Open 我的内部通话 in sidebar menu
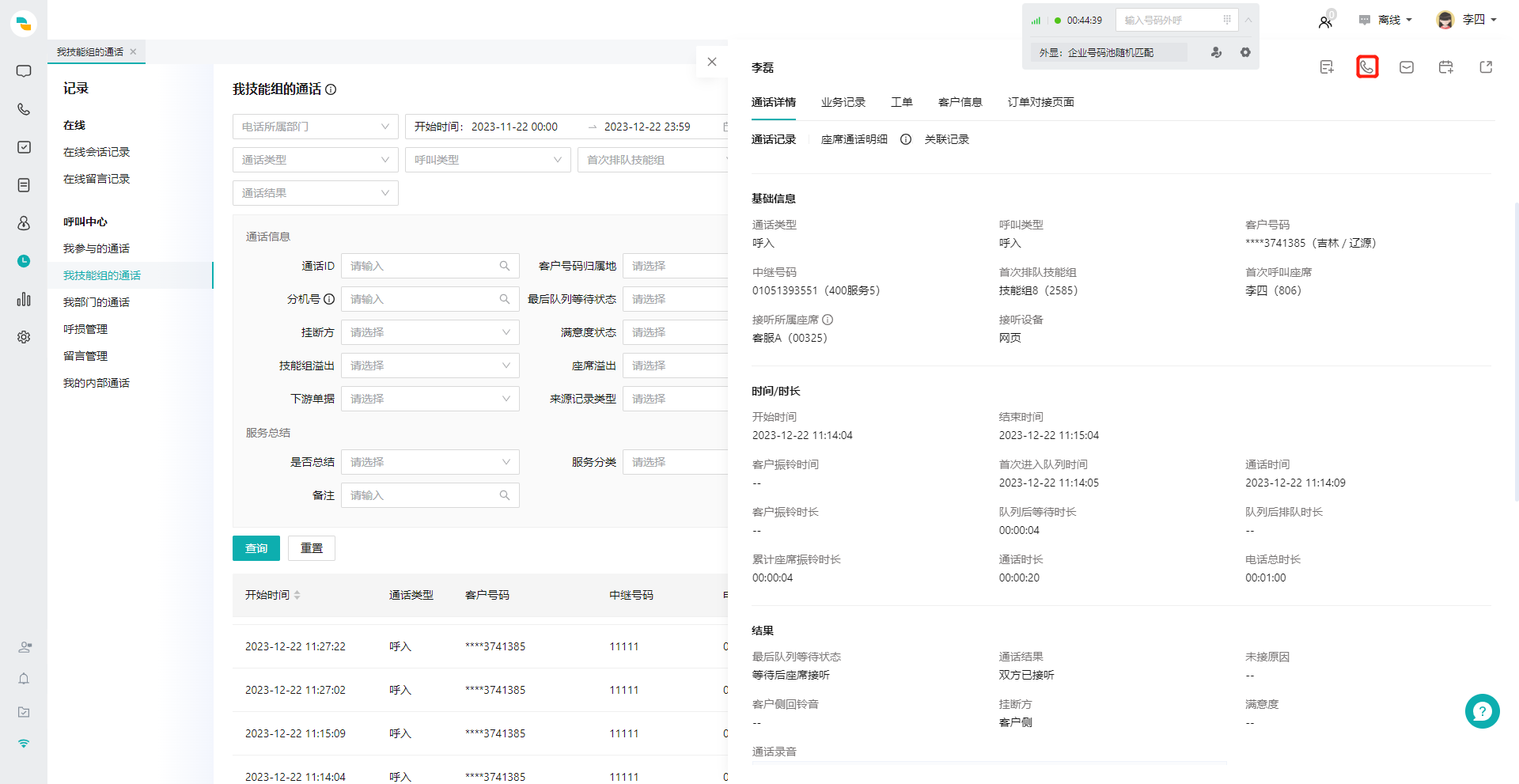The image size is (1519, 784). coord(97,383)
